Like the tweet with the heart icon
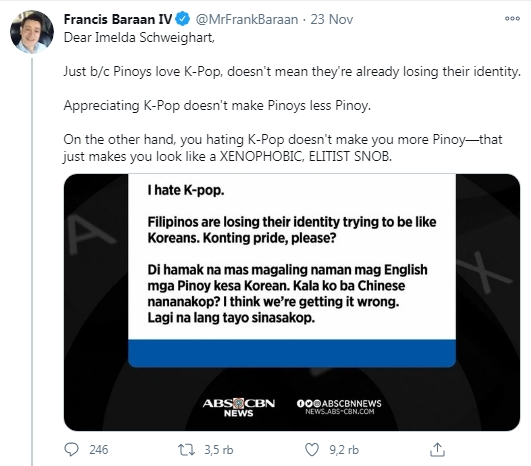The height and width of the screenshot is (466, 531). point(312,450)
